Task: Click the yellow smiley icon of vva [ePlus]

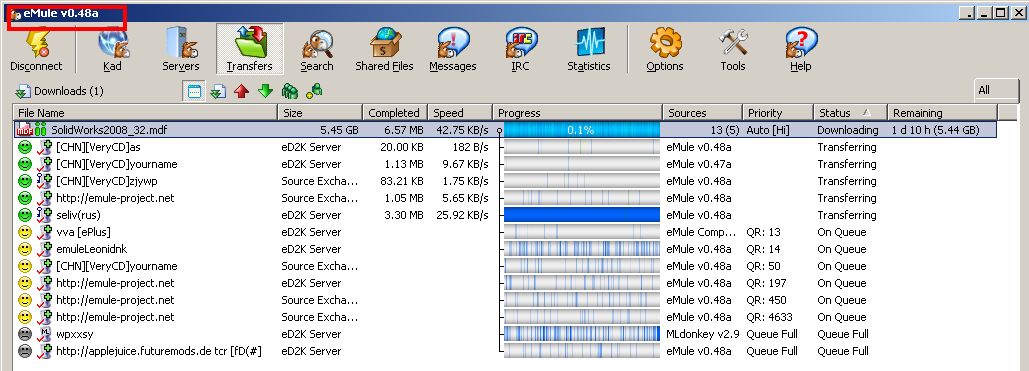Action: click(24, 232)
